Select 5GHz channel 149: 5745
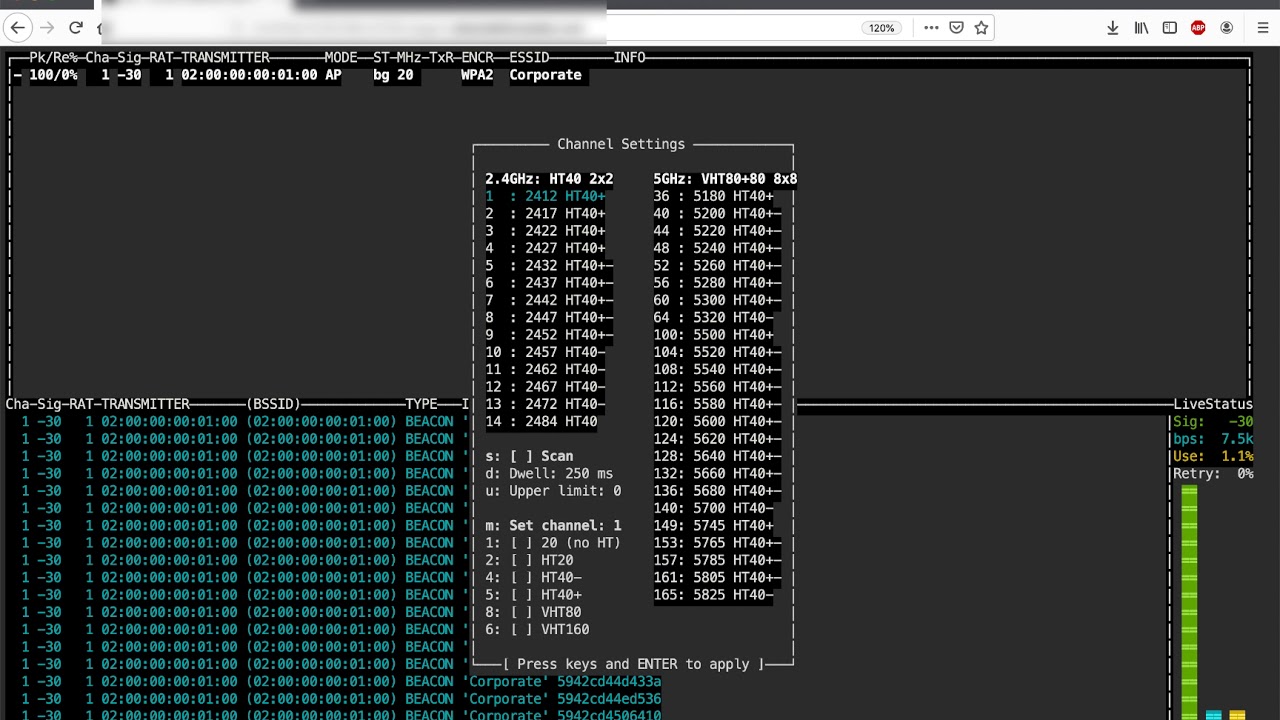 pos(713,525)
